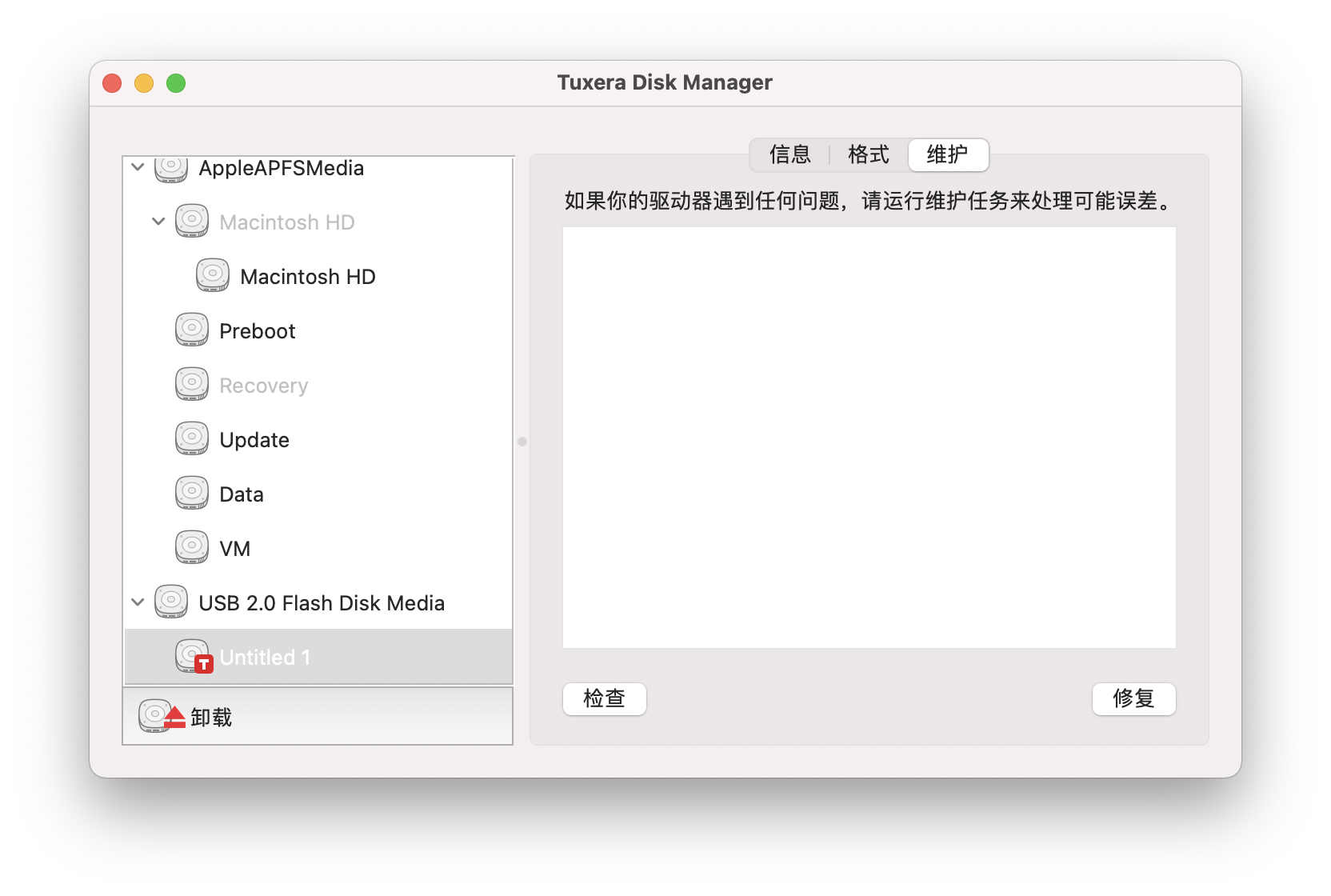The image size is (1331, 896).
Task: Click the red eject disk icon
Action: [x=162, y=716]
